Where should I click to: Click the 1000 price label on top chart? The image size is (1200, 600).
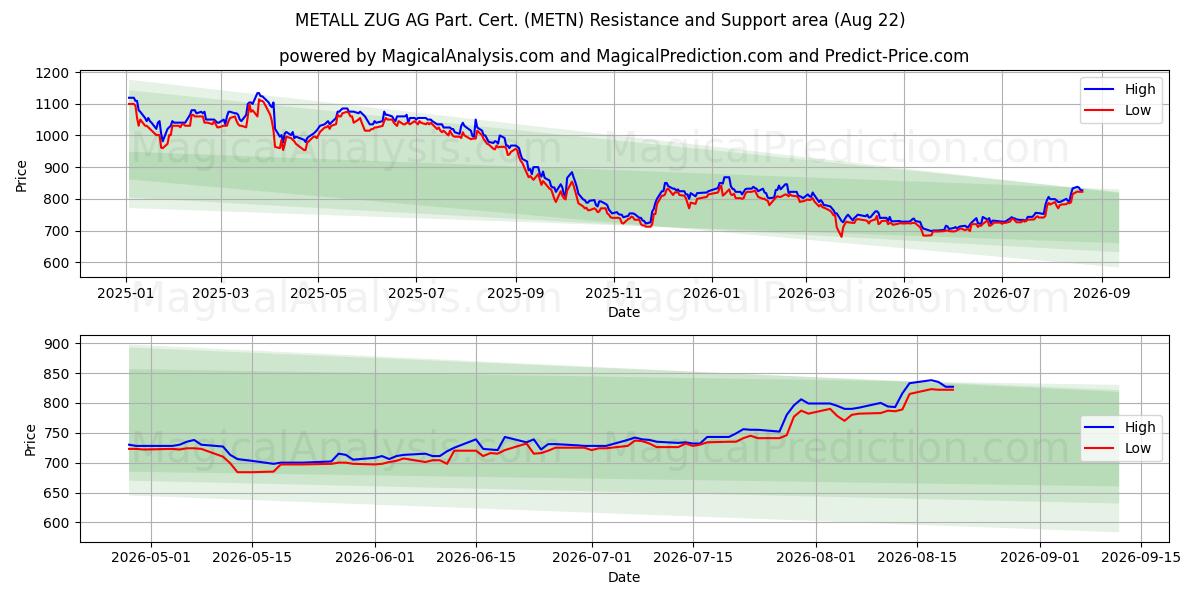(x=54, y=136)
